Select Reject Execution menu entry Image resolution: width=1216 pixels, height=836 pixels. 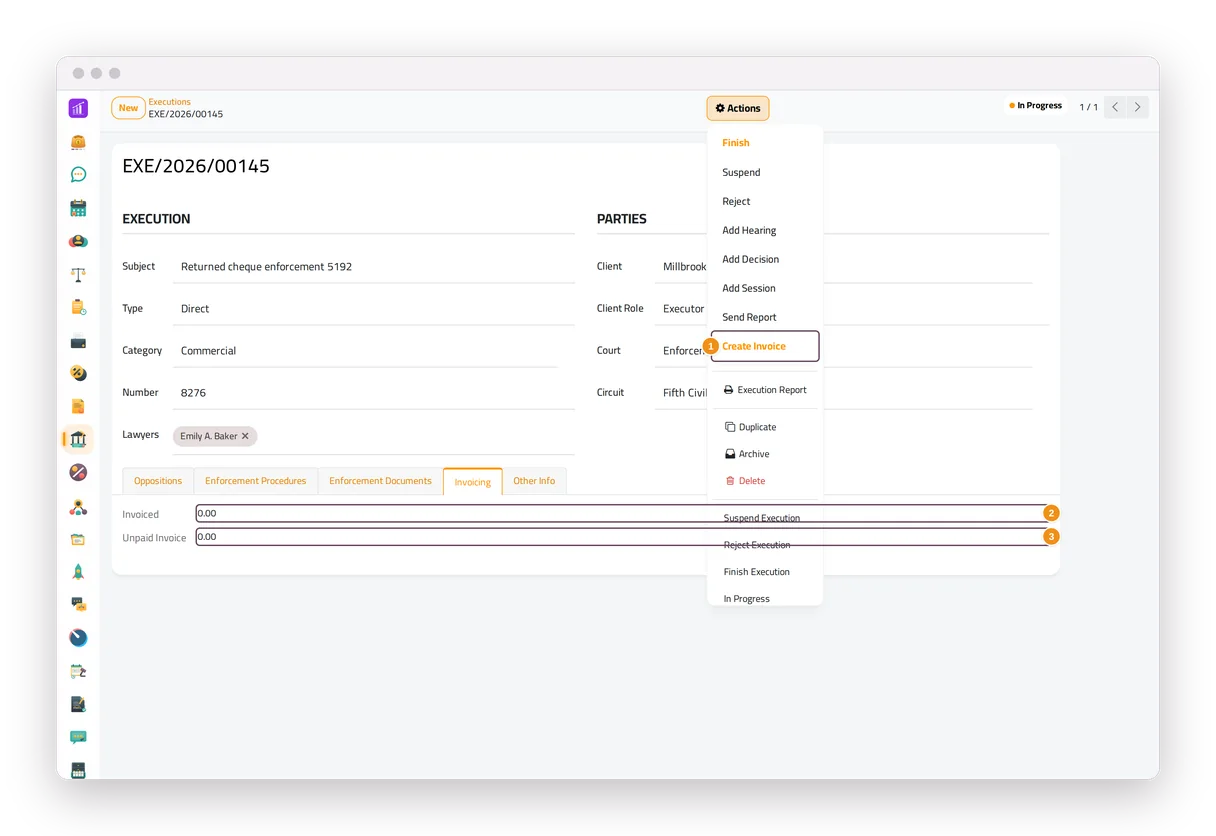tap(757, 545)
